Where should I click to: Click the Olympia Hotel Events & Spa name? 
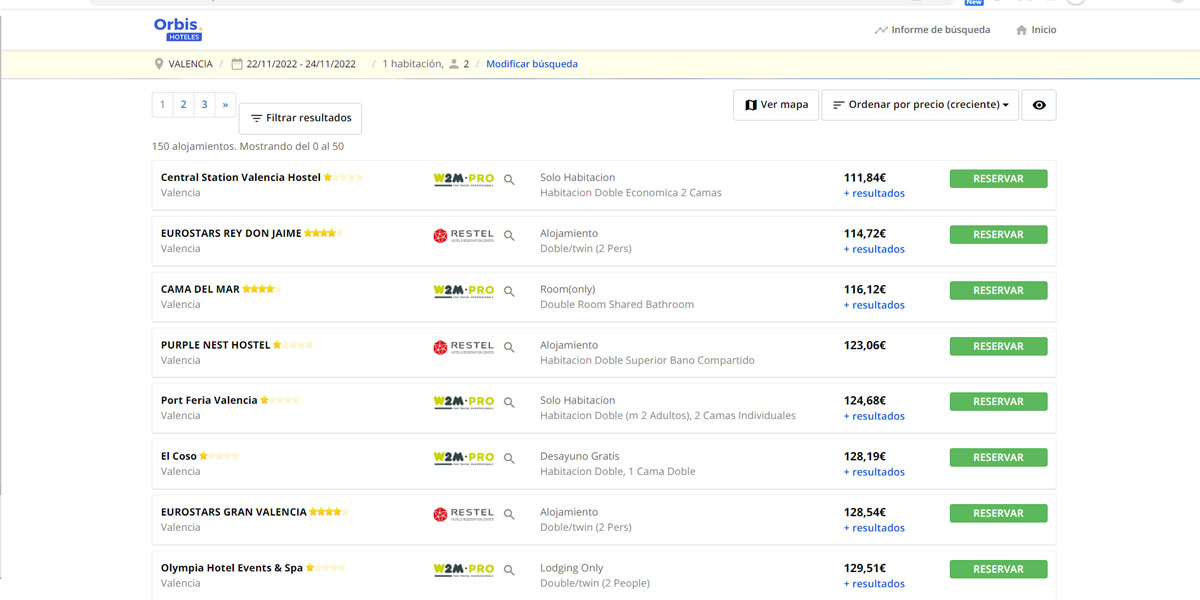232,569
